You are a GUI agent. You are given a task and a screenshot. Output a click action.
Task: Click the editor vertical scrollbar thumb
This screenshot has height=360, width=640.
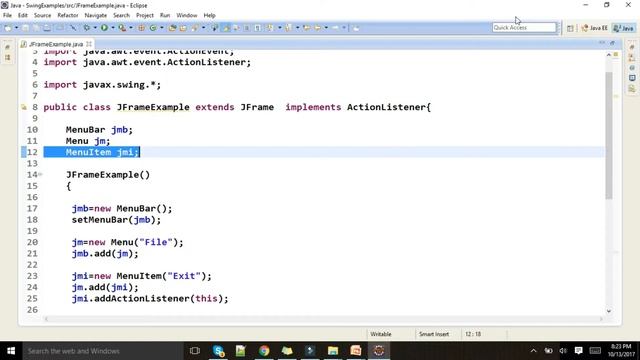(609, 136)
